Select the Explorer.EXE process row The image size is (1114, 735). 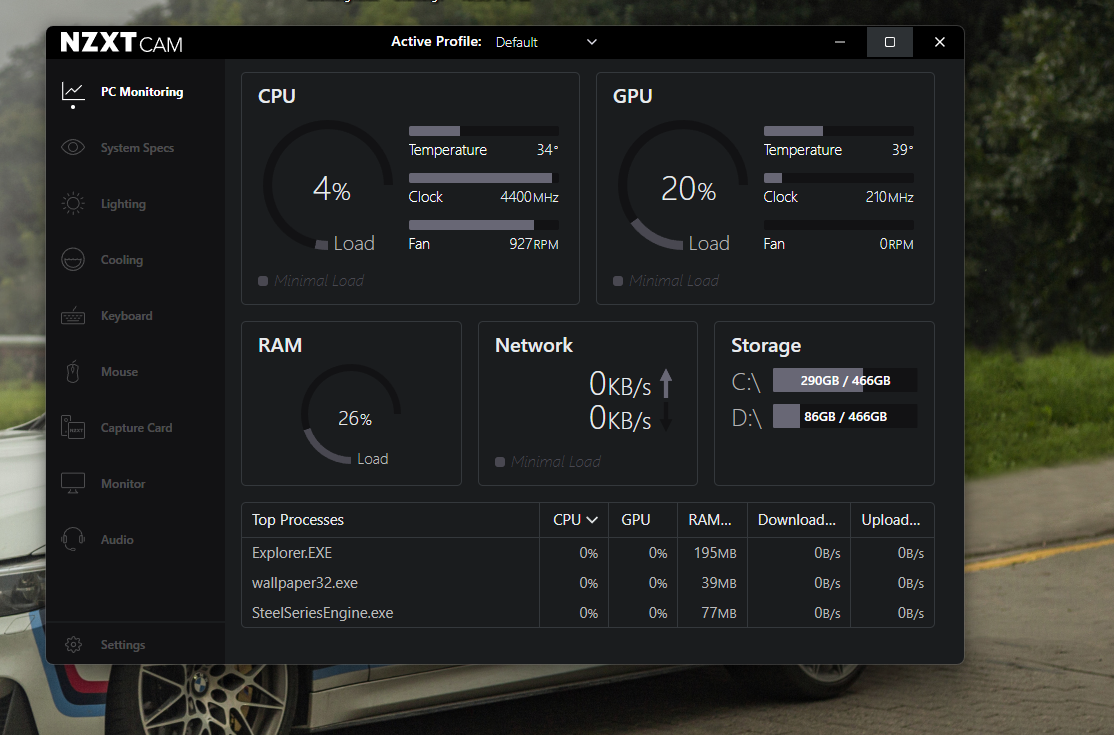click(588, 552)
